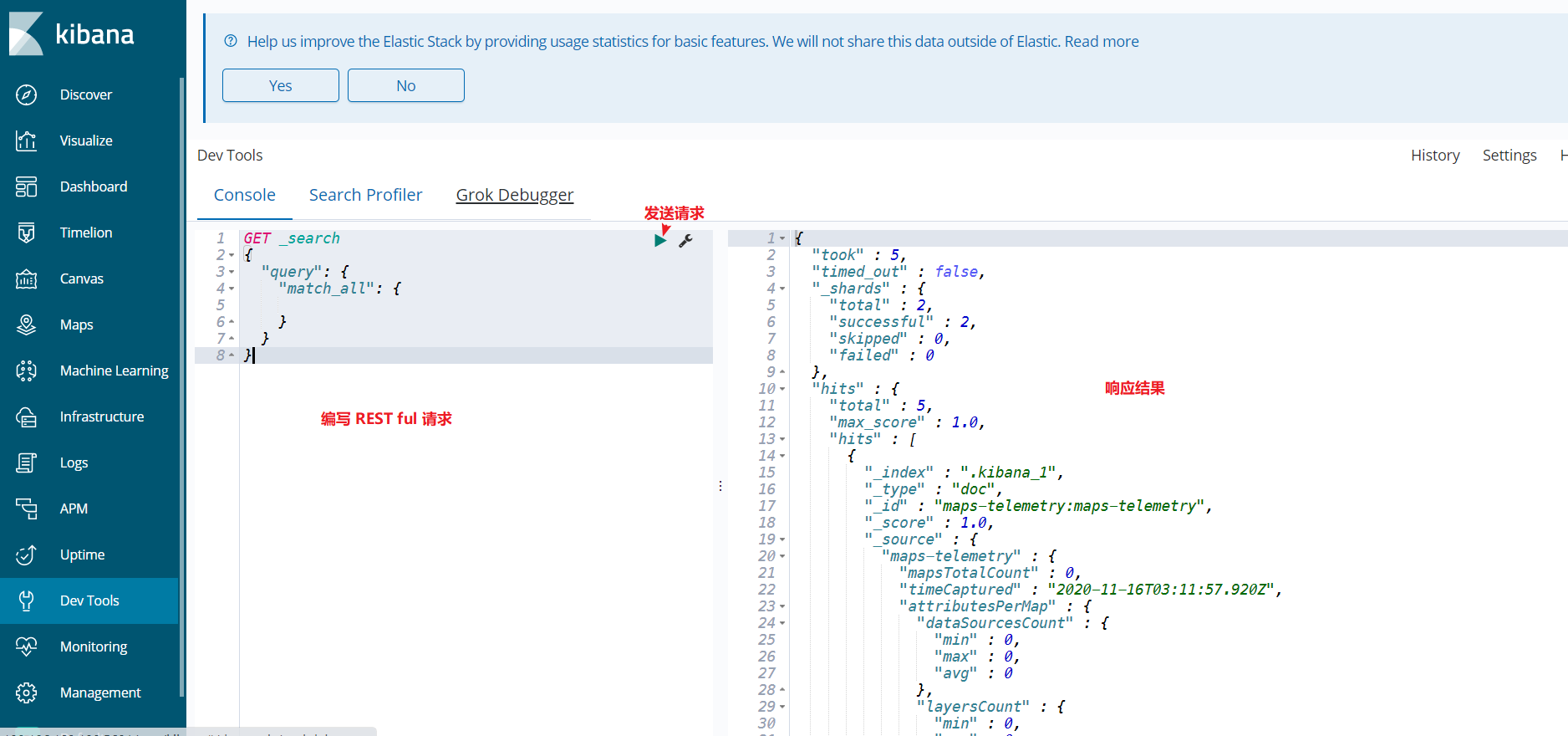Click the "timed_out" : false response line
Image resolution: width=1568 pixels, height=736 pixels.
pos(899,272)
